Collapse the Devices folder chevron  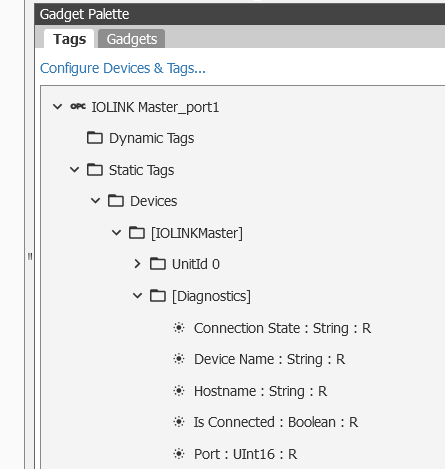95,201
